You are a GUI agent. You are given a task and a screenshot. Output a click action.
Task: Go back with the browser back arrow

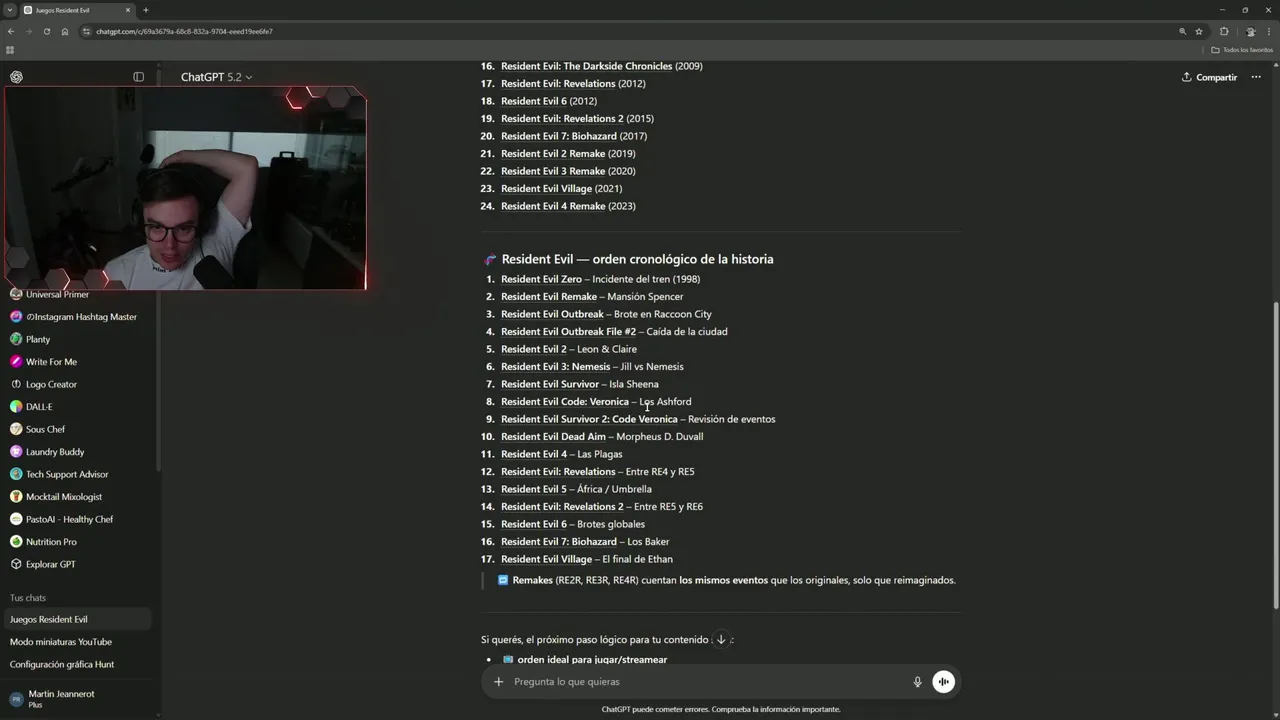click(11, 31)
